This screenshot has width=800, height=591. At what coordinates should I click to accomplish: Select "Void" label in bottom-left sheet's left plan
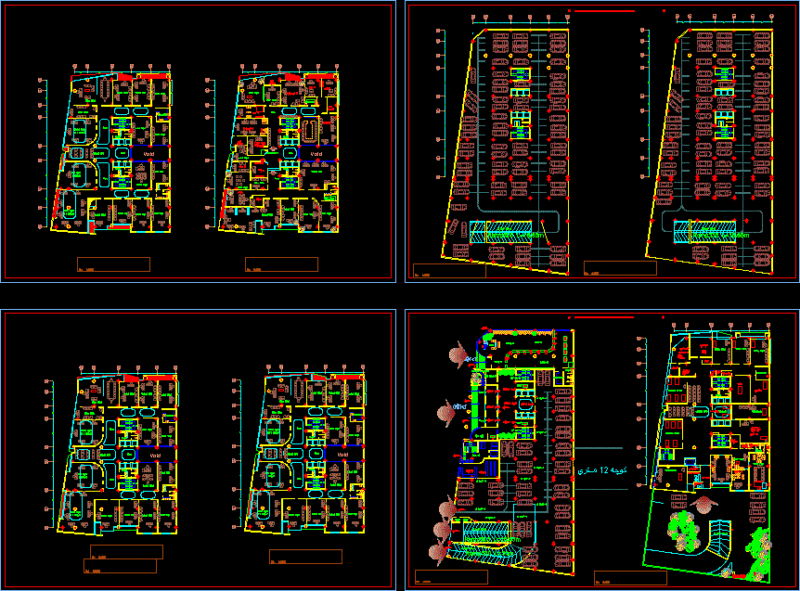pos(156,455)
